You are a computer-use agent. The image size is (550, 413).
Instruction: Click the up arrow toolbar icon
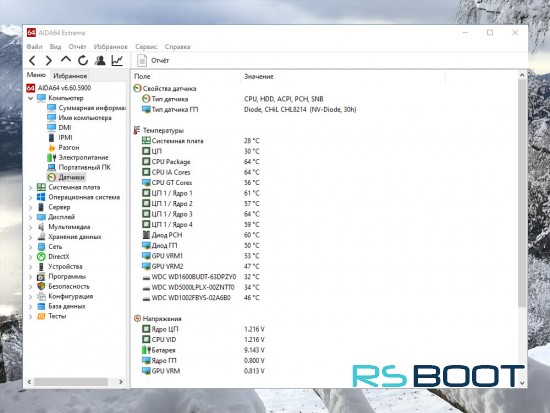[x=66, y=60]
